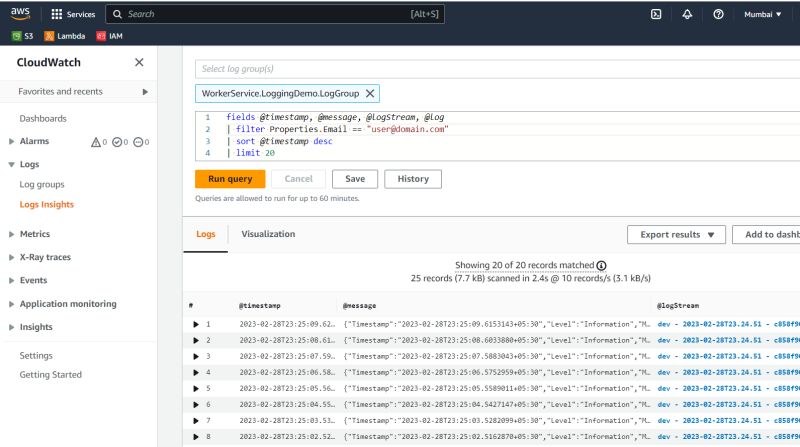Click the @message column header
This screenshot has height=447, width=800.
coord(359,306)
